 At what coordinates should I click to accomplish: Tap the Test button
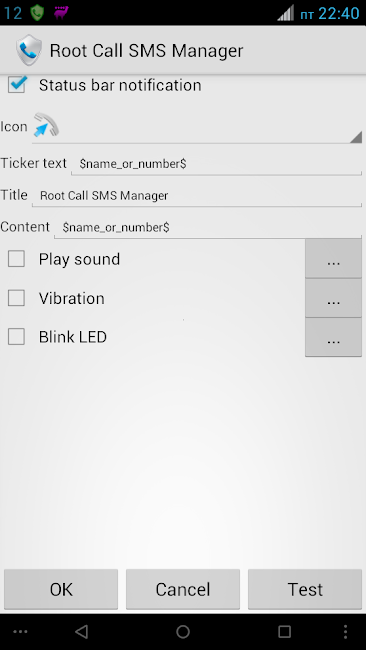[305, 589]
